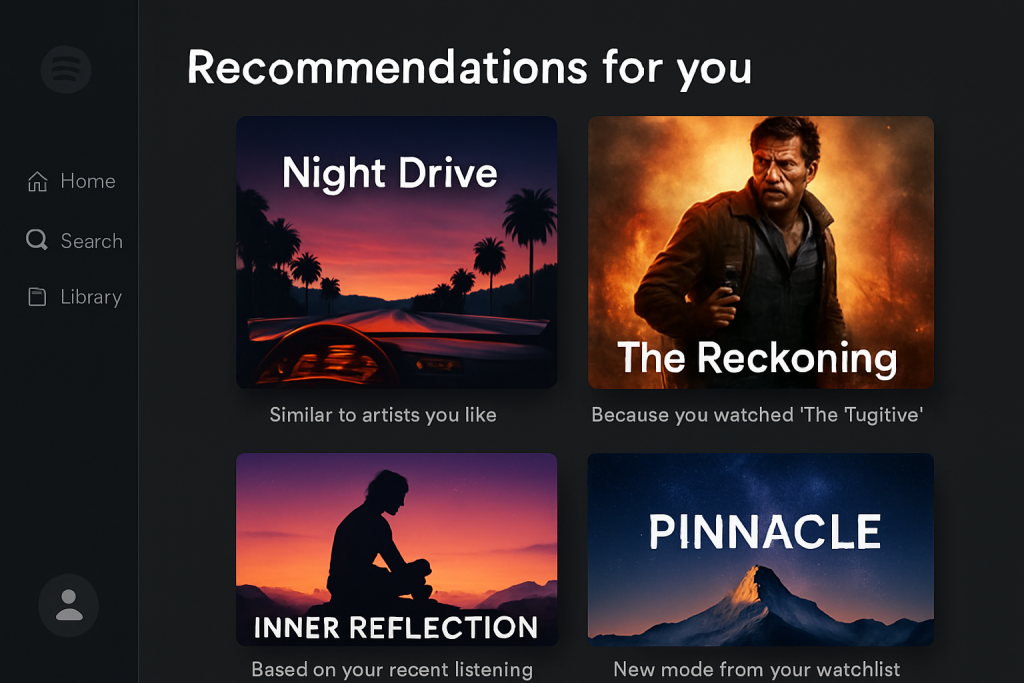1024x683 pixels.
Task: Click 'Similar to artists you like' caption
Action: coord(383,415)
